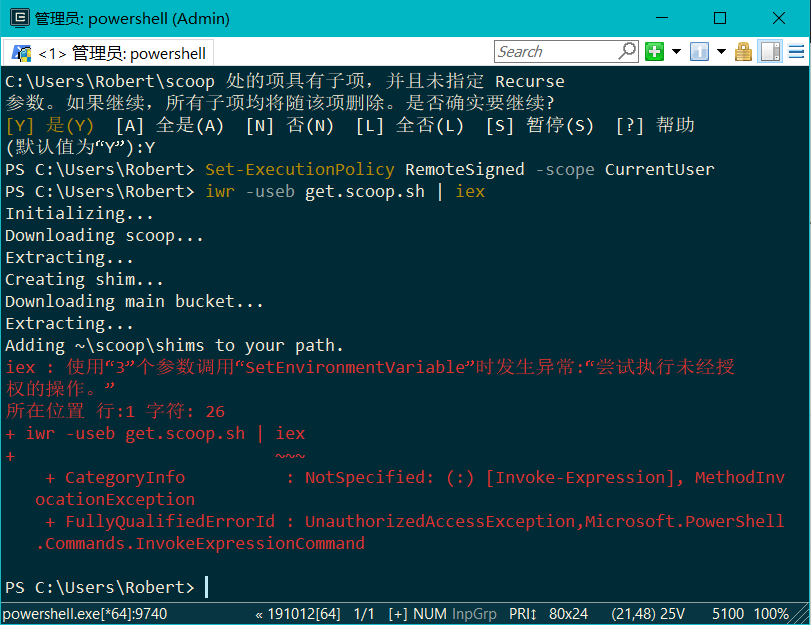Click the 5100 PID status entry
The width and height of the screenshot is (811, 625).
point(728,614)
